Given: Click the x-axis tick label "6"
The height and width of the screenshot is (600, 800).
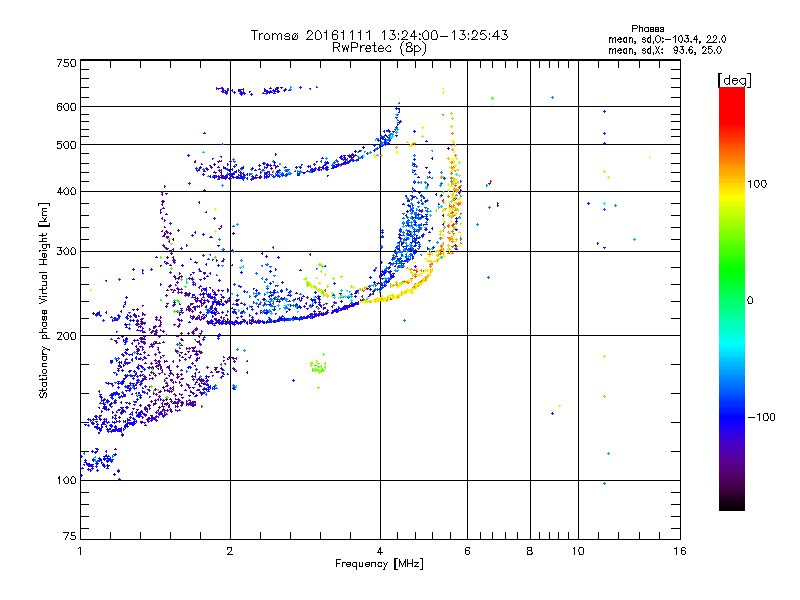Looking at the screenshot, I should (467, 551).
